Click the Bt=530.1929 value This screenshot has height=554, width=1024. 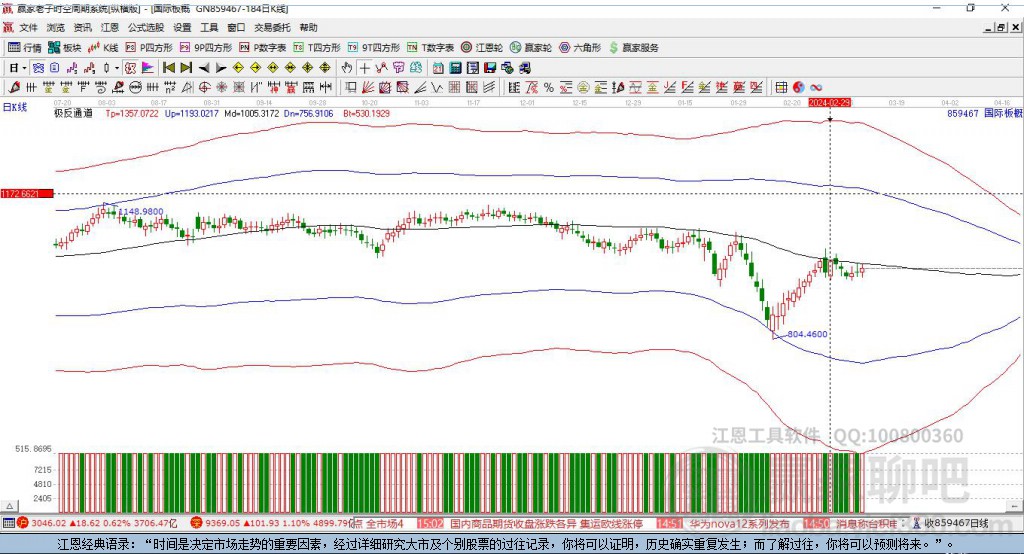click(366, 113)
